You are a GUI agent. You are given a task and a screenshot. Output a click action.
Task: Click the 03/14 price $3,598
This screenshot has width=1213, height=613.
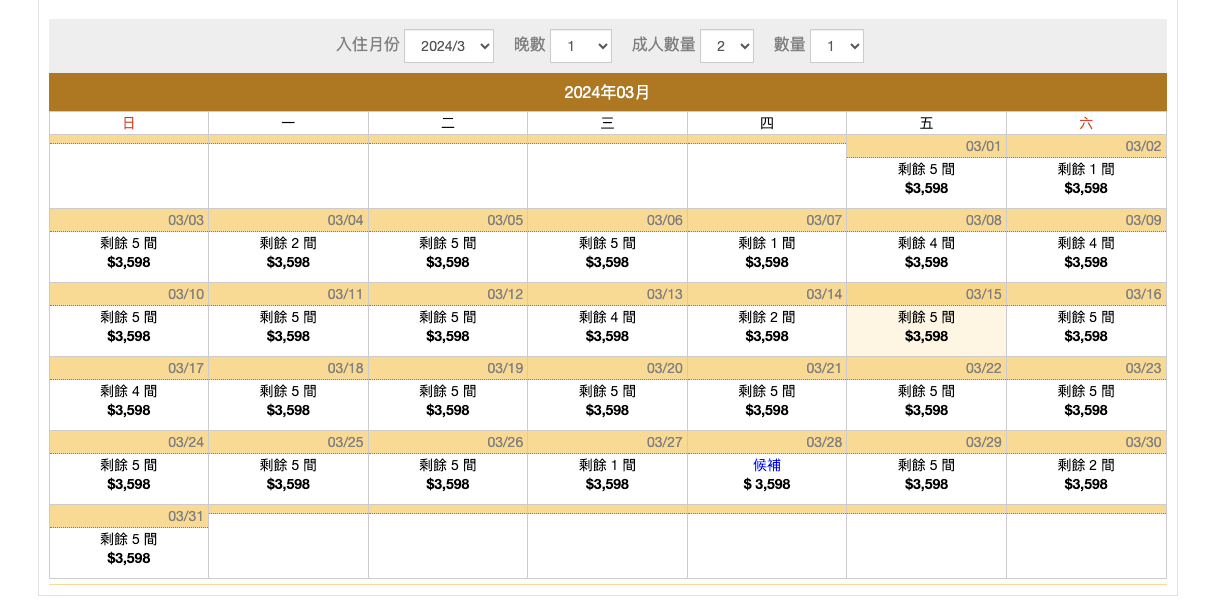767,337
